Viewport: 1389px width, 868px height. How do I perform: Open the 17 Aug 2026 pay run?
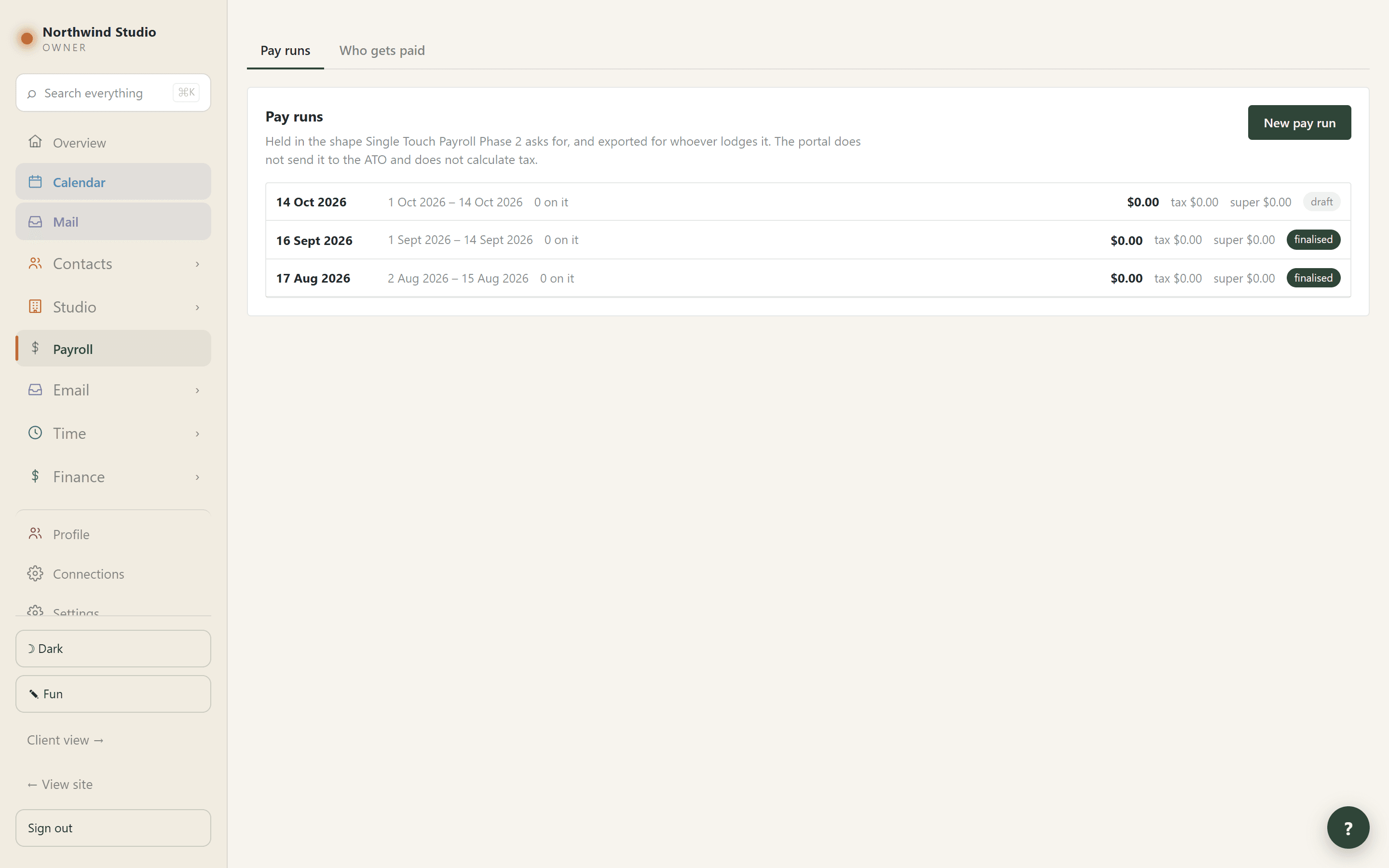click(x=808, y=278)
